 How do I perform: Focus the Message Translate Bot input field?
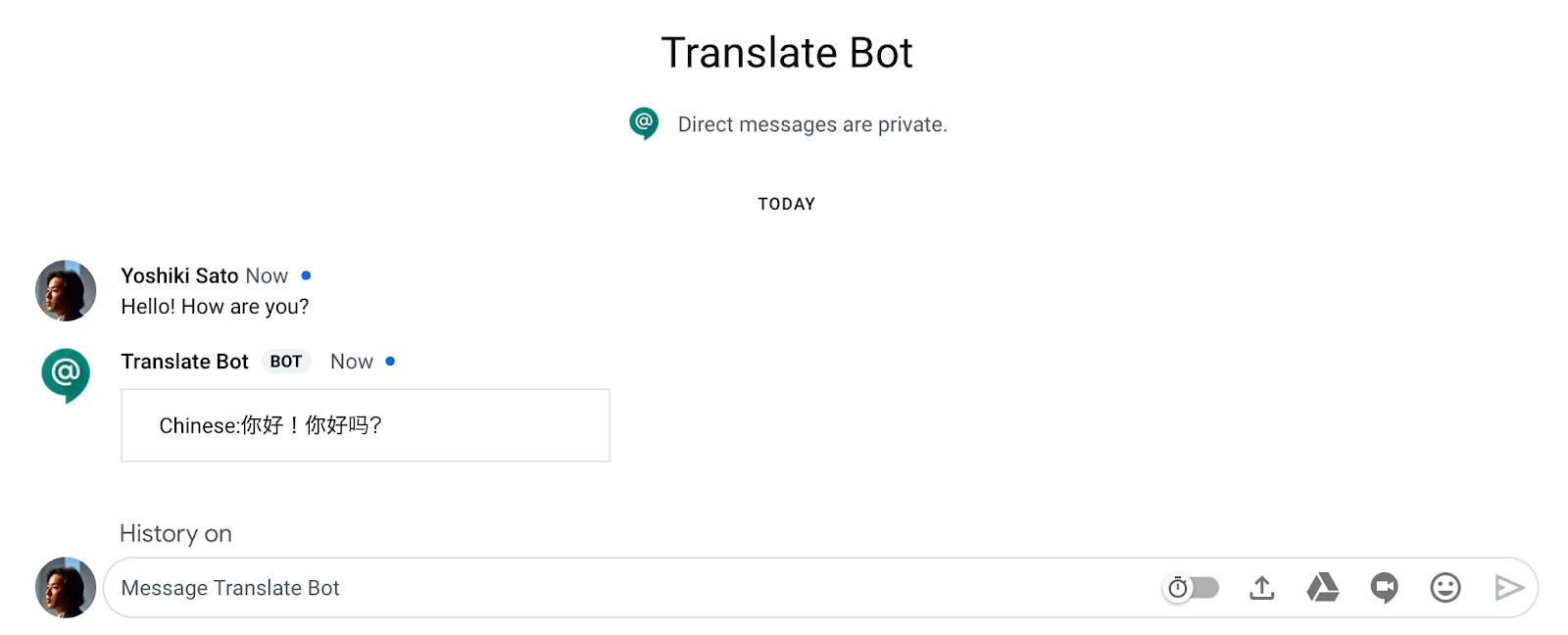pos(627,588)
